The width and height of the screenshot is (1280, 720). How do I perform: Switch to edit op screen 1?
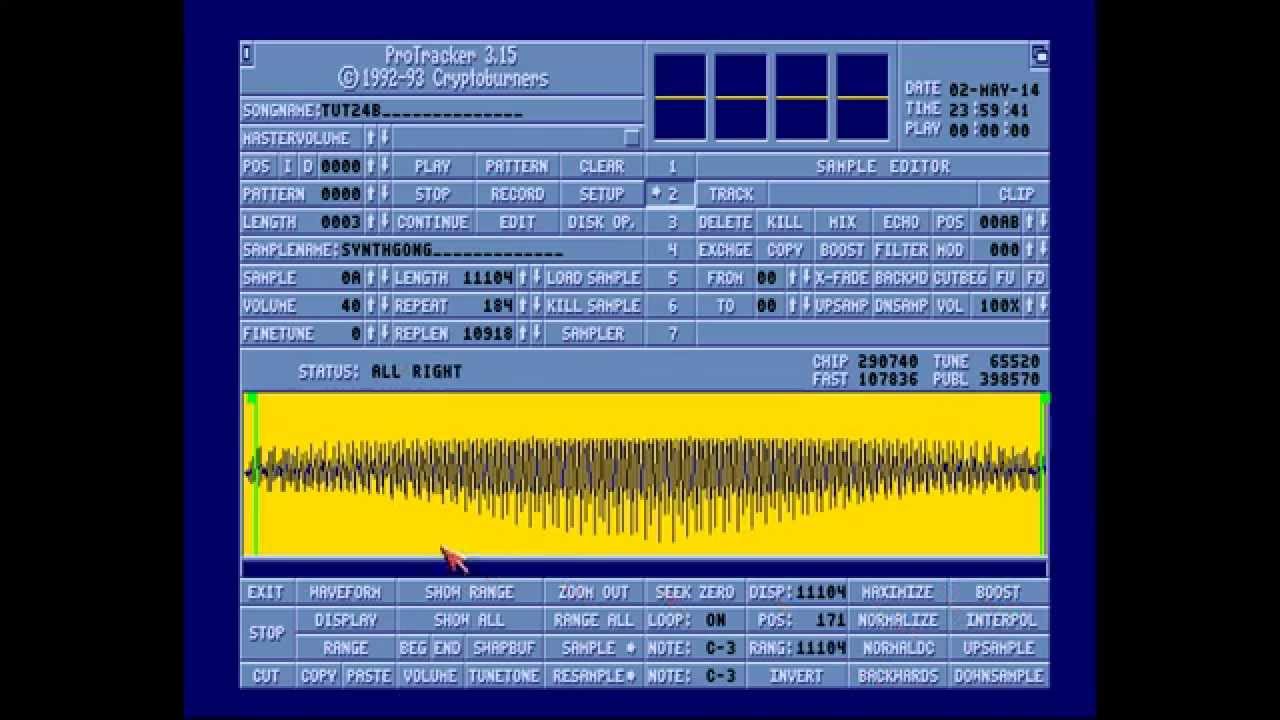[x=672, y=166]
